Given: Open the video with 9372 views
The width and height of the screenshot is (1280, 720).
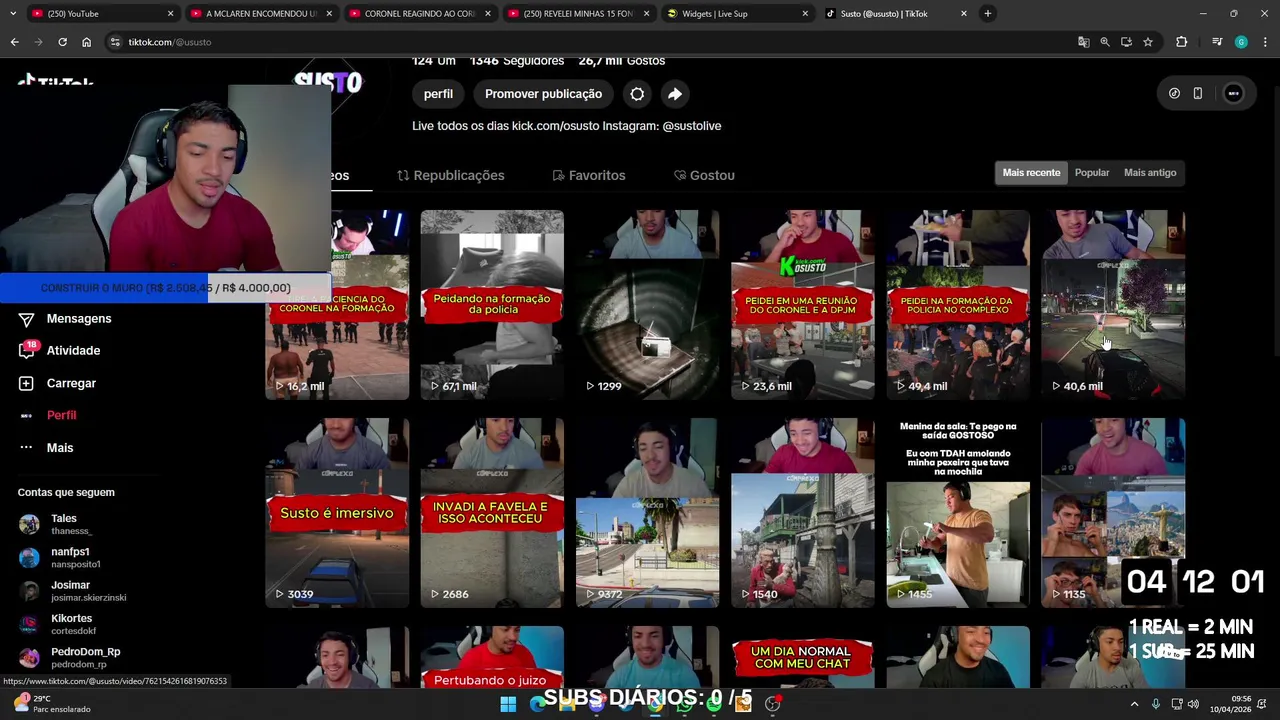Looking at the screenshot, I should 647,513.
